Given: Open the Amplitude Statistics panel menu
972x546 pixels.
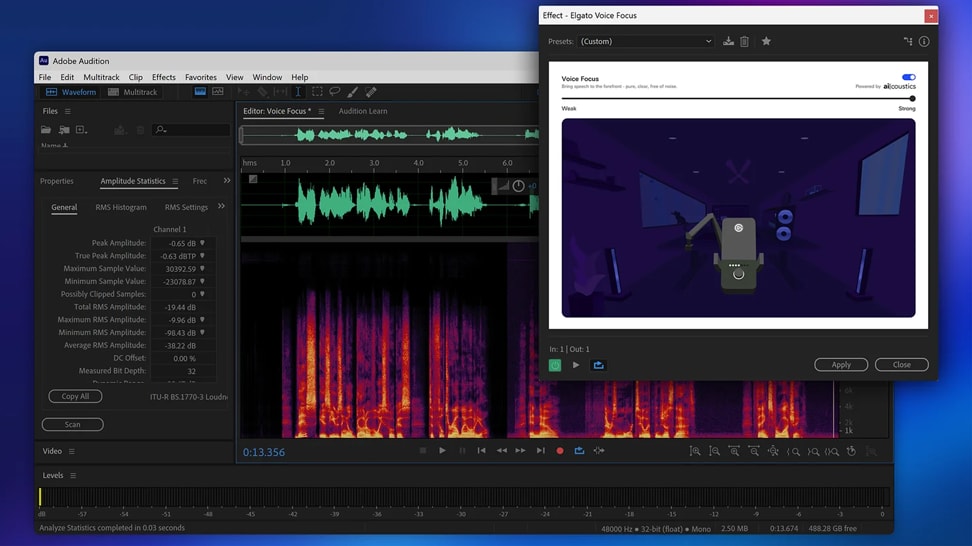Looking at the screenshot, I should point(175,182).
